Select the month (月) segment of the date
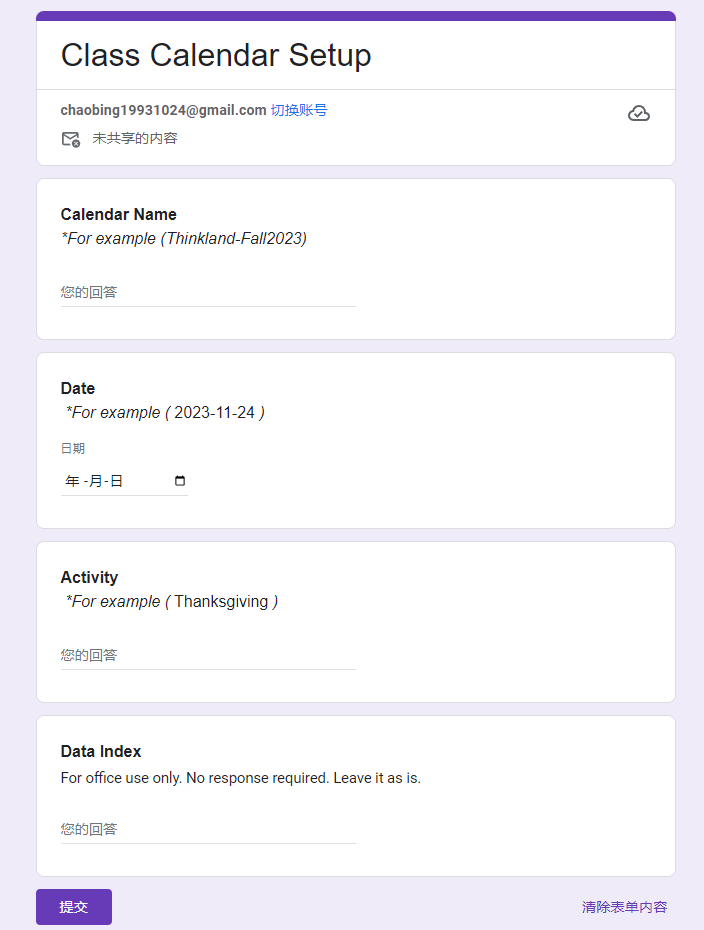Viewport: 704px width, 930px height. (96, 481)
